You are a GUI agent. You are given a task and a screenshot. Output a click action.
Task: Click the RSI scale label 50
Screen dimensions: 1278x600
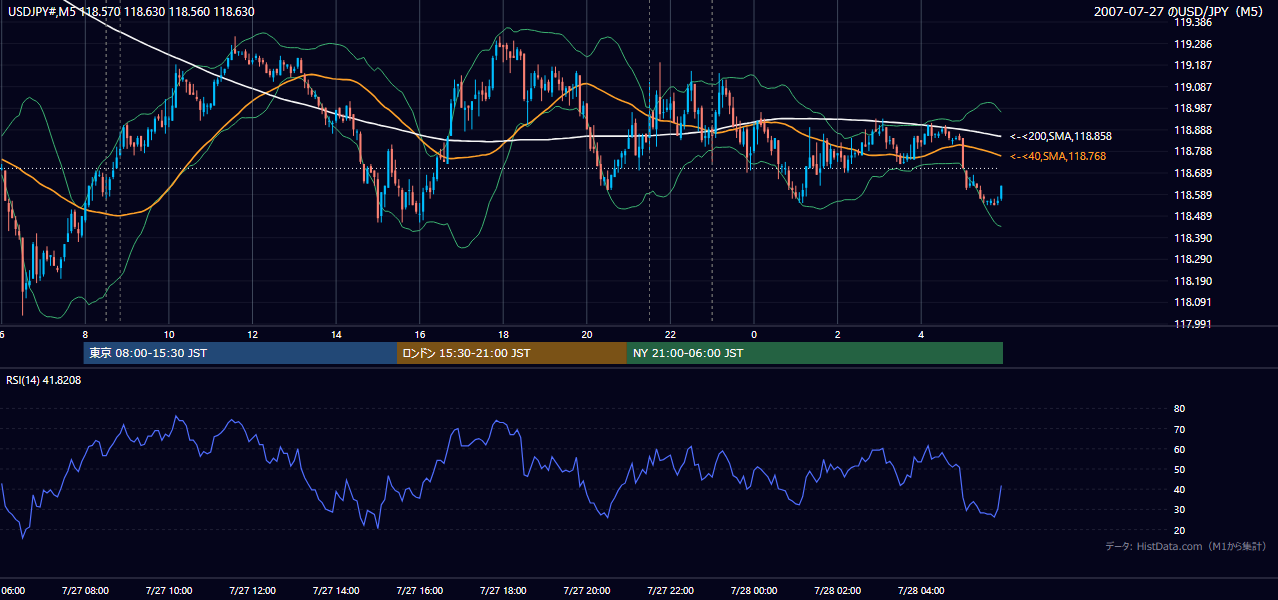[1180, 470]
